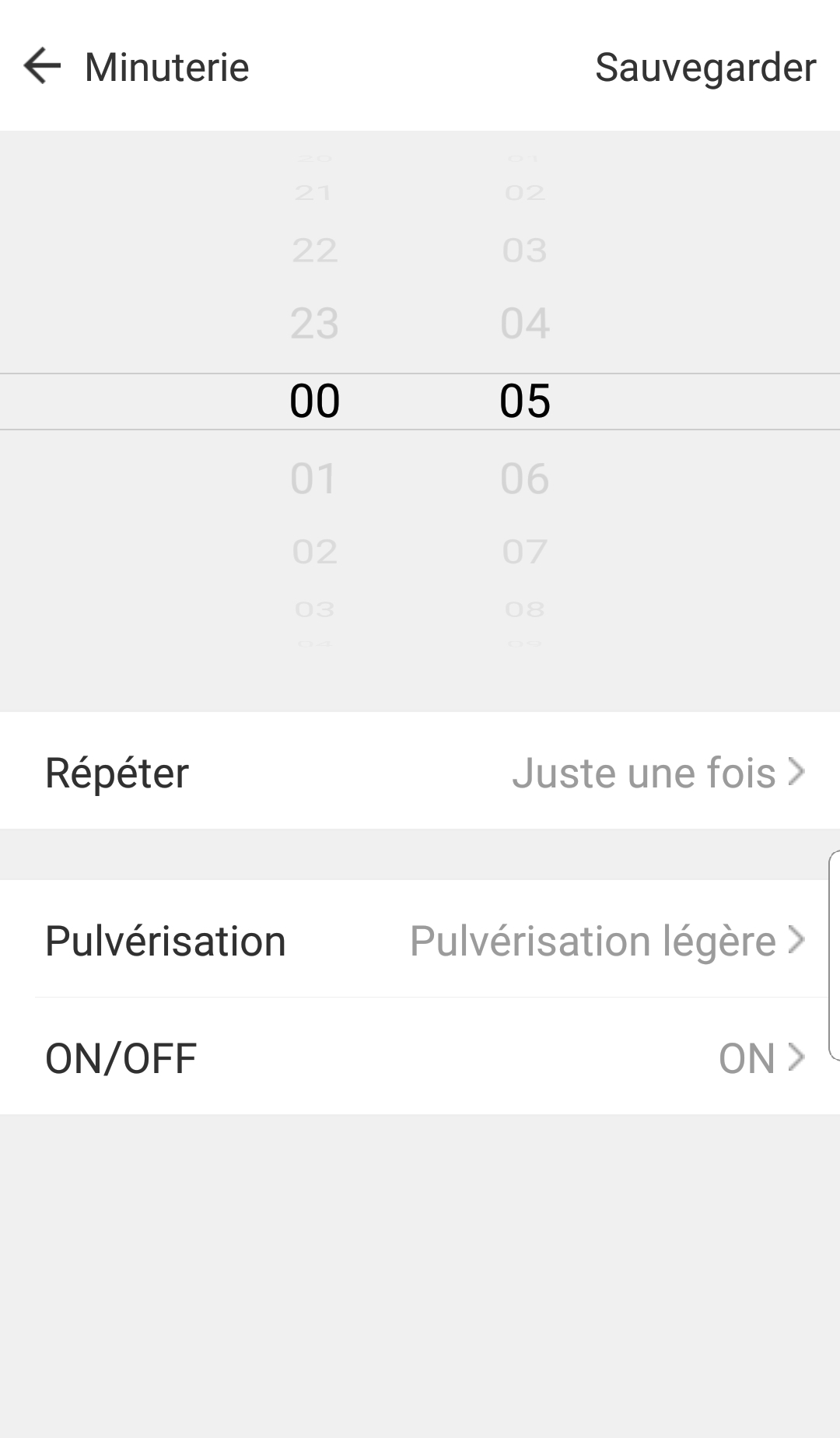Tap the selected minute 05

[x=525, y=402]
